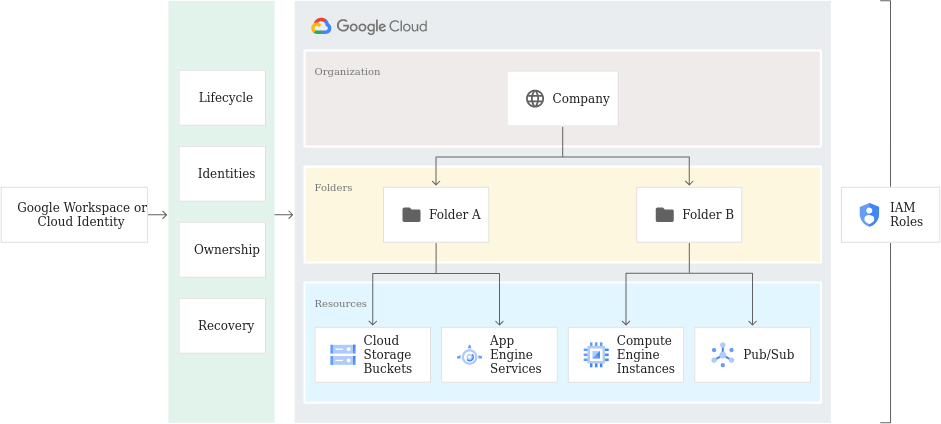Image resolution: width=941 pixels, height=424 pixels.
Task: Click the globe icon beside Company
Action: (535, 98)
